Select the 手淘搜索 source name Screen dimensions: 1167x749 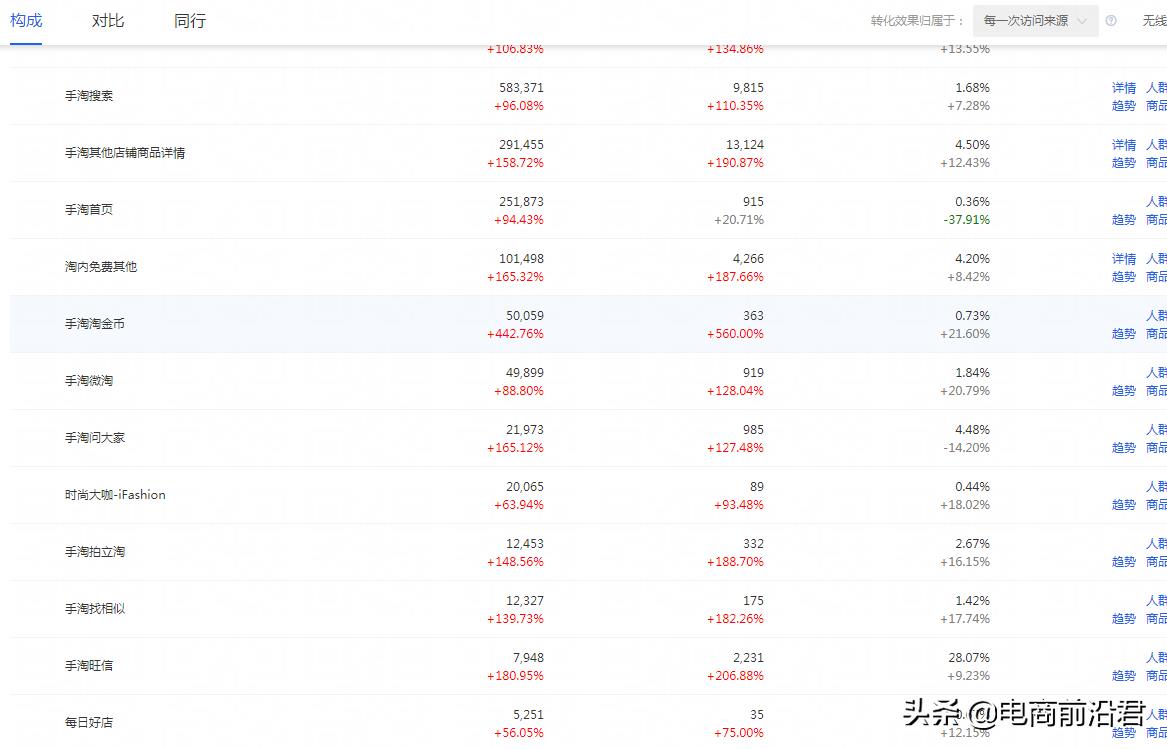pyautogui.click(x=89, y=95)
